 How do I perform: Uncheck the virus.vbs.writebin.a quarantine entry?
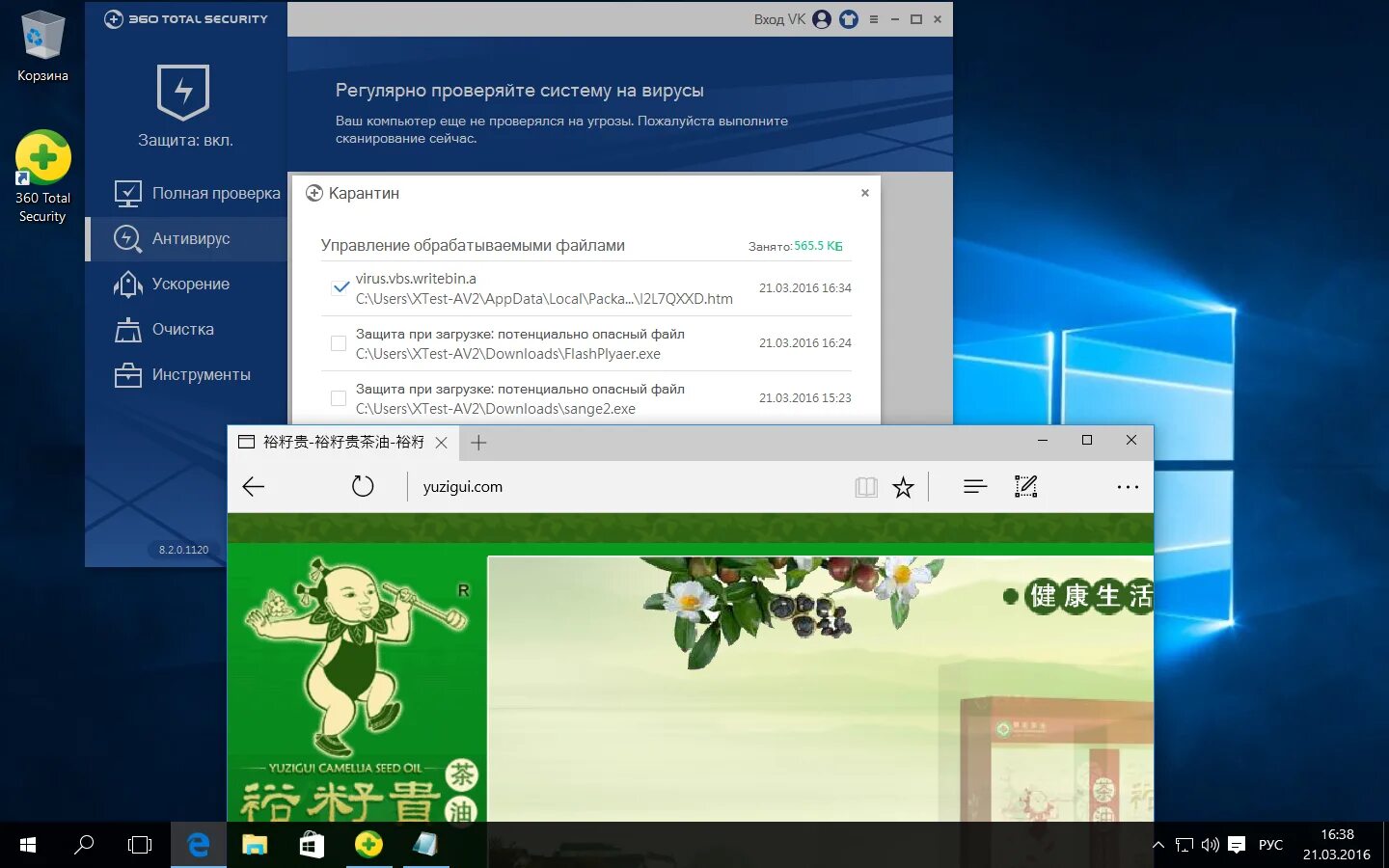coord(340,287)
